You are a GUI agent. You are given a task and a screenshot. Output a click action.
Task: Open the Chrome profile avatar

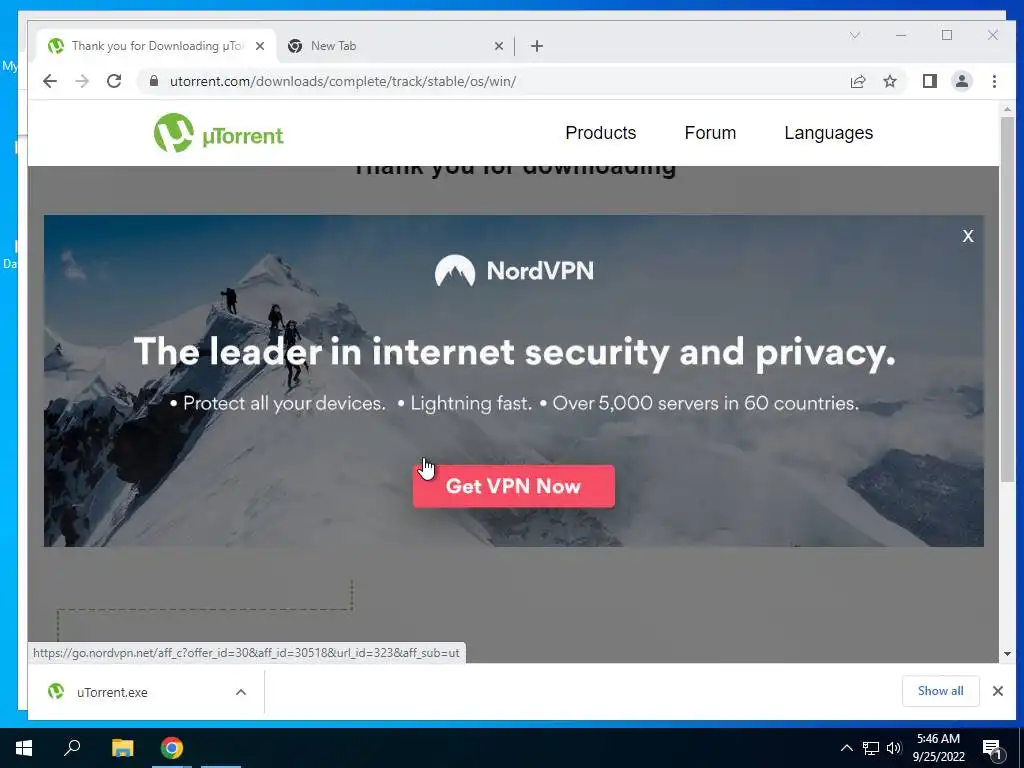point(962,81)
